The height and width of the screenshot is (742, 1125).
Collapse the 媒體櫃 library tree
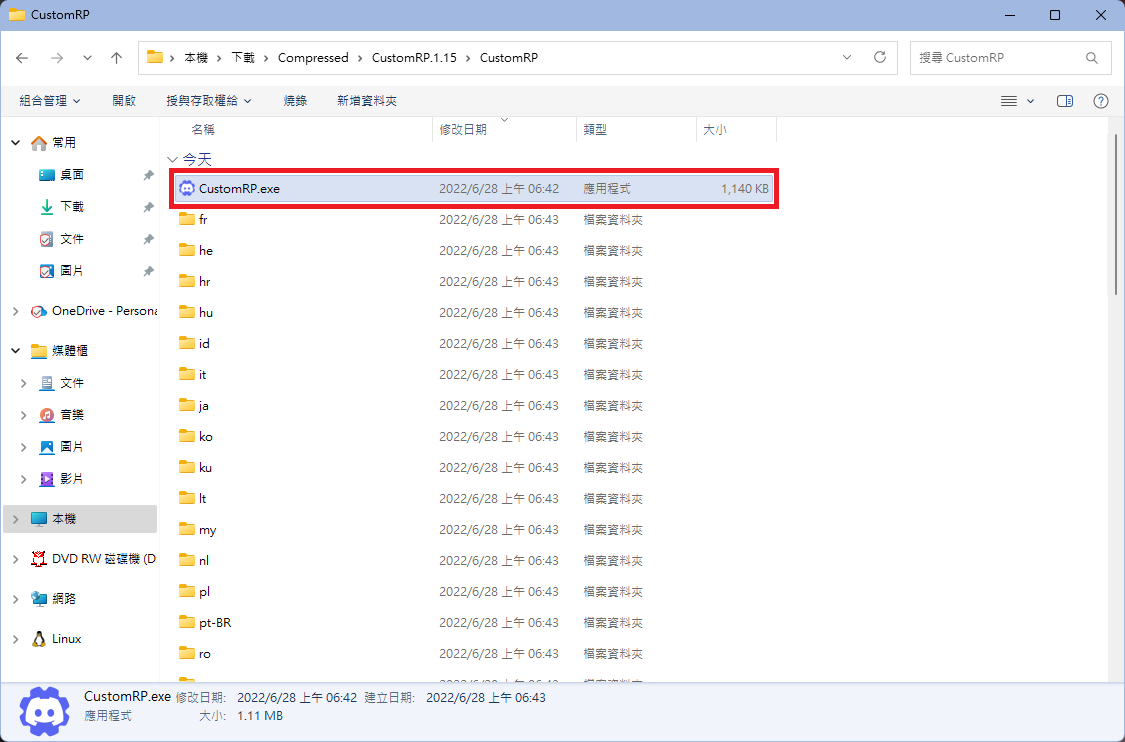(15, 351)
